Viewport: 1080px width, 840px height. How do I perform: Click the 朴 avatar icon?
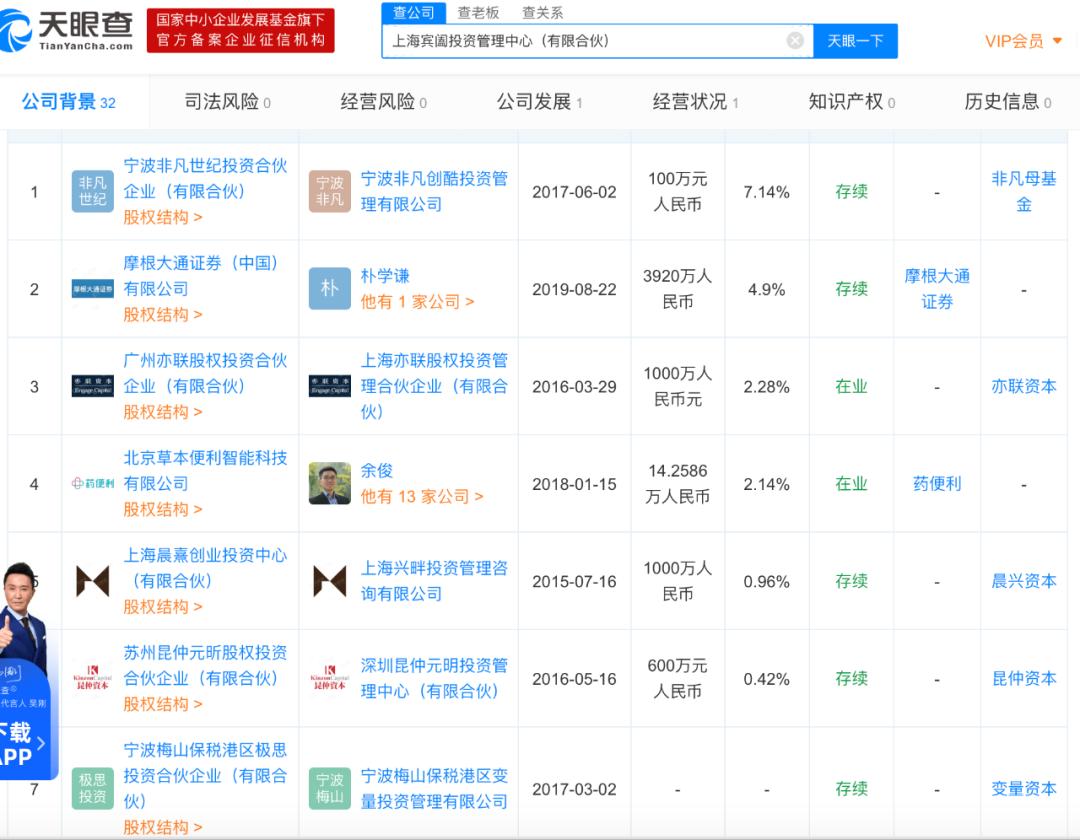point(329,289)
